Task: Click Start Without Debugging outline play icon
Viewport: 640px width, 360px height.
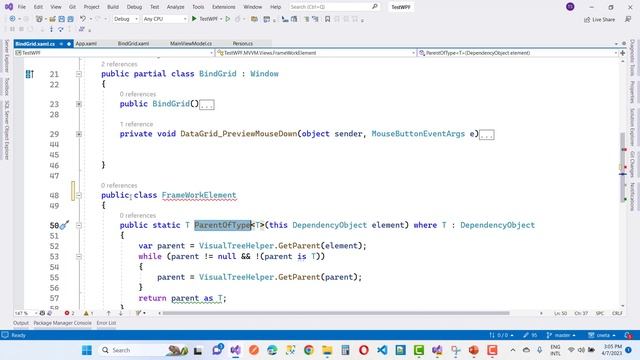Action: (228, 19)
